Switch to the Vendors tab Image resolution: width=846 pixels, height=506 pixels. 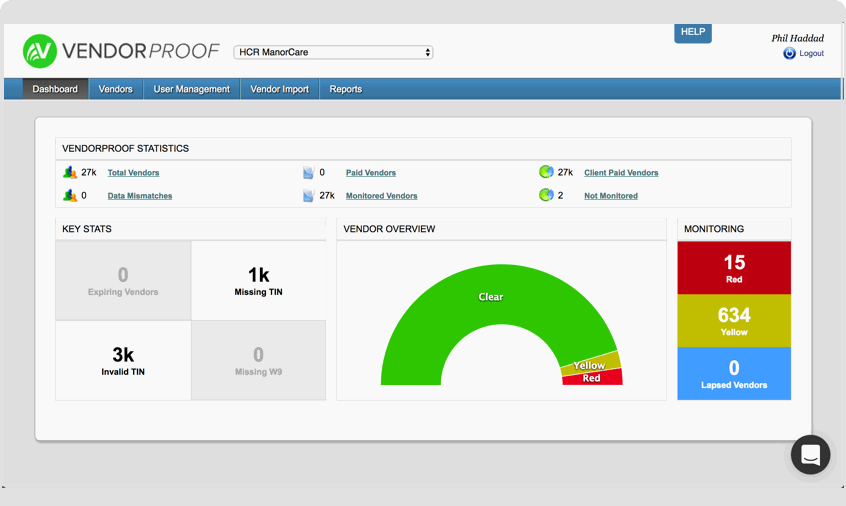click(115, 89)
